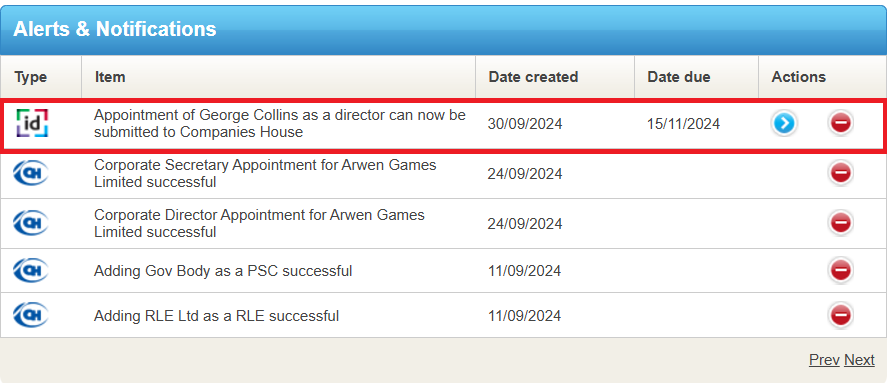Screen dimensions: 887x383
Task: Sort by the Date created column header
Action: [x=533, y=77]
